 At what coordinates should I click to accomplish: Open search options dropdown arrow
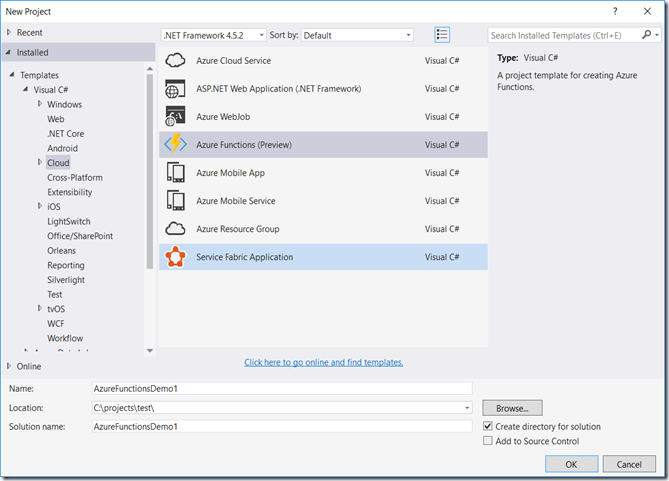pyautogui.click(x=657, y=35)
